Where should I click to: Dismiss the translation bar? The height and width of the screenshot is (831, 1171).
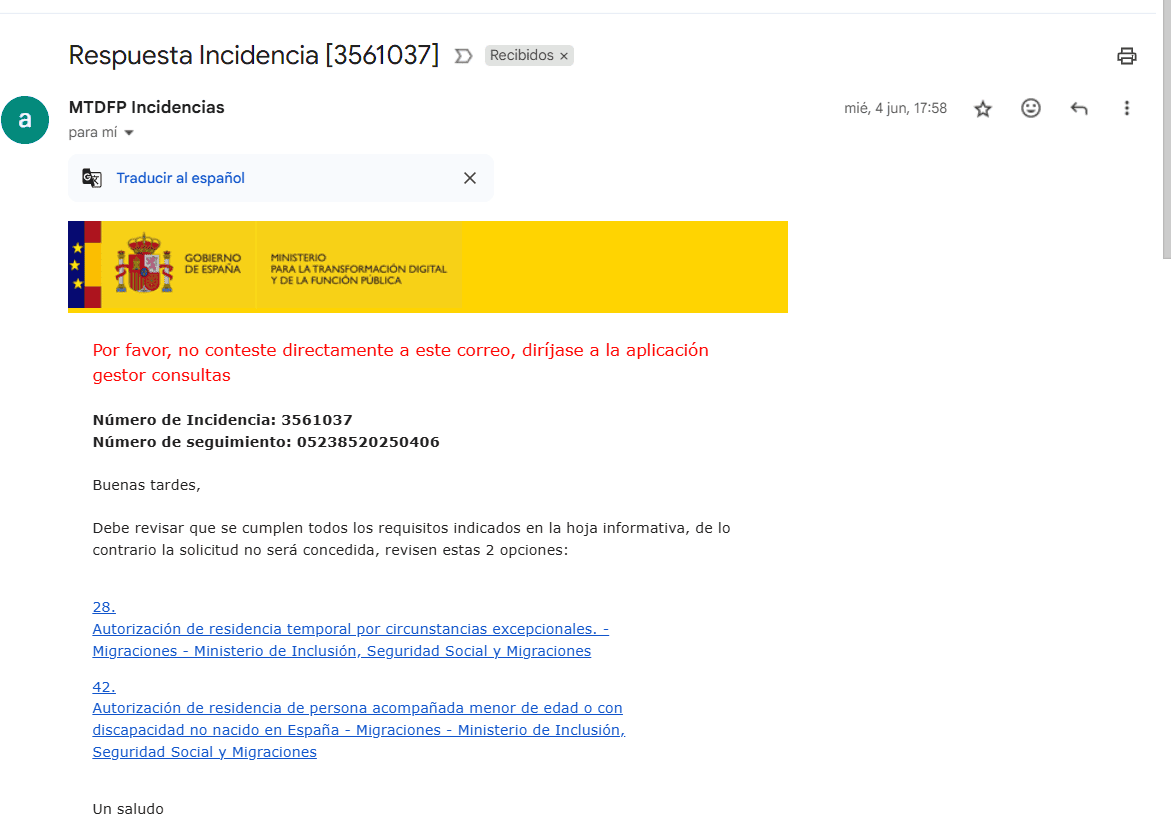(x=470, y=178)
